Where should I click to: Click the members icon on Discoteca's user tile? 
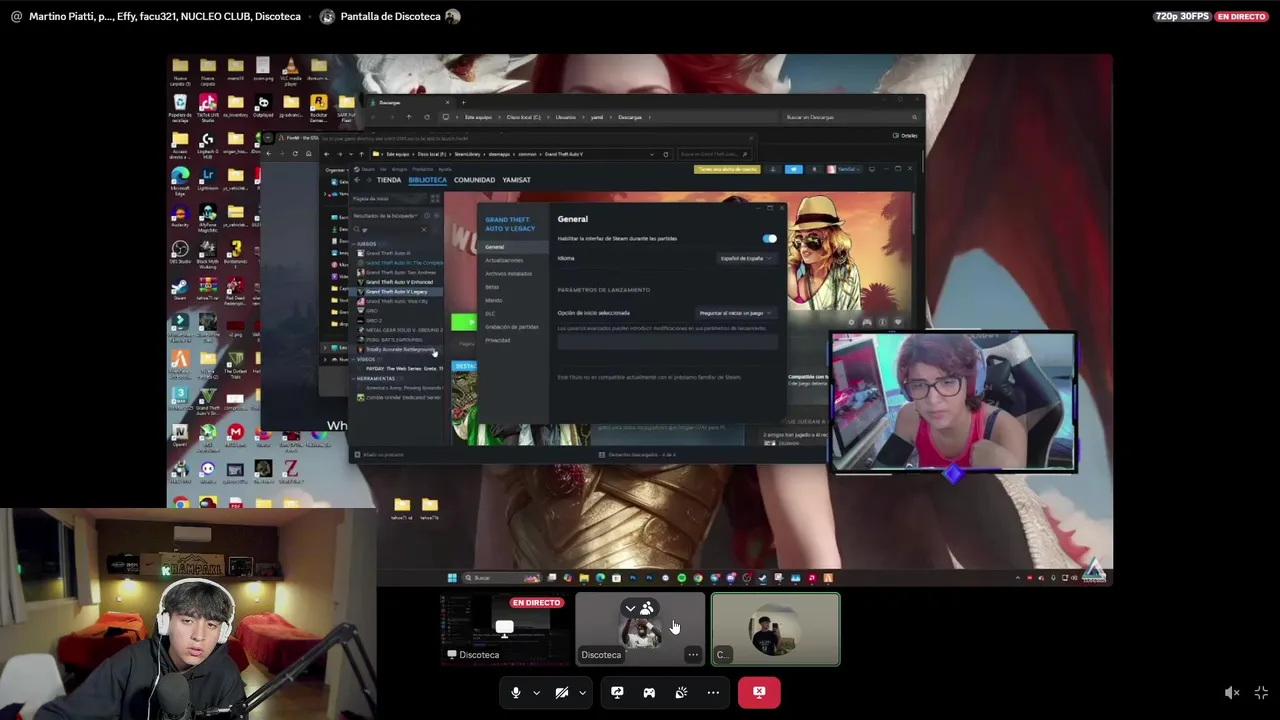[x=647, y=608]
